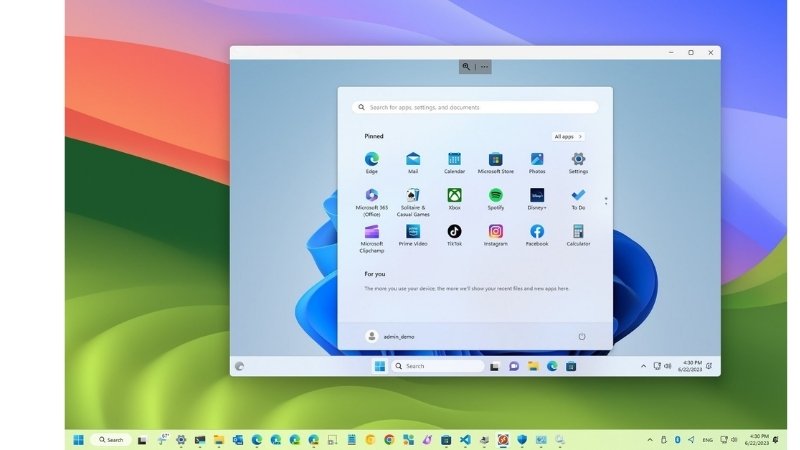The width and height of the screenshot is (800, 450).
Task: Open the remote window clock showing 4:30 PM
Action: (x=690, y=366)
